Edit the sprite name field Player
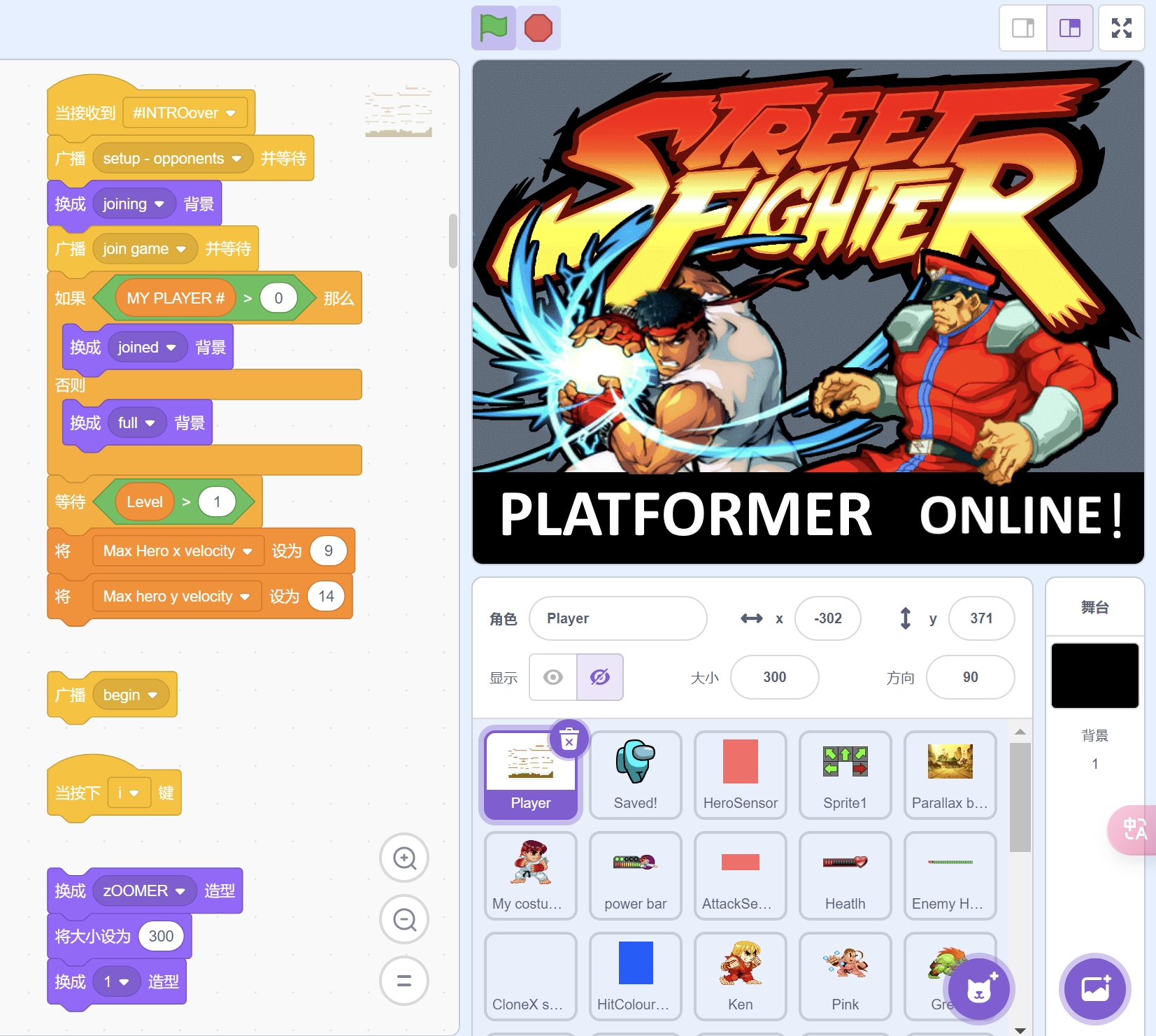Image resolution: width=1156 pixels, height=1036 pixels. point(618,618)
